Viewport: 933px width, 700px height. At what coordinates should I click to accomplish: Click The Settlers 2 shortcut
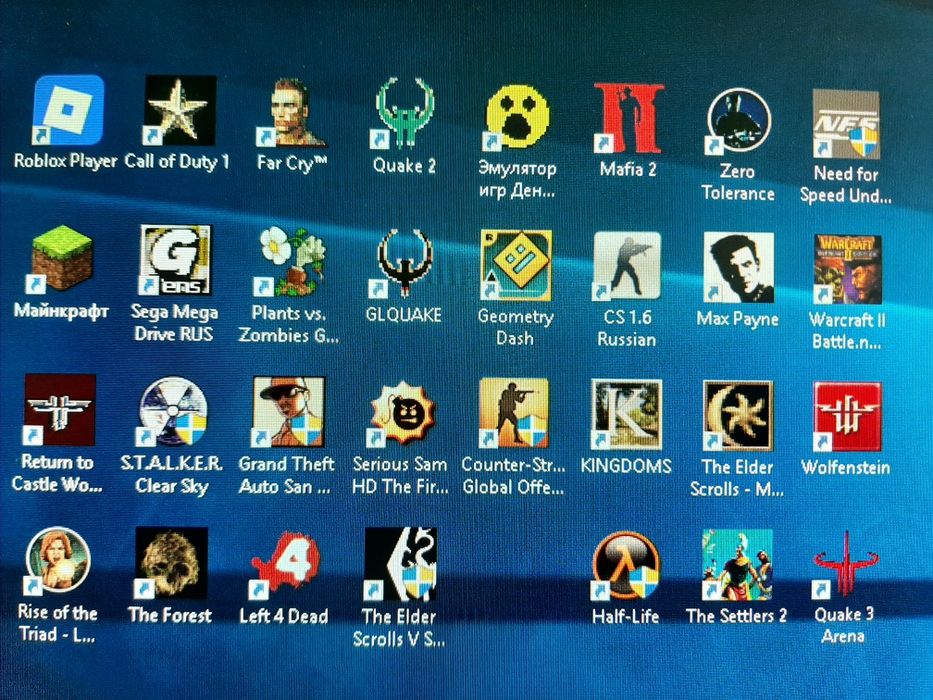[737, 565]
